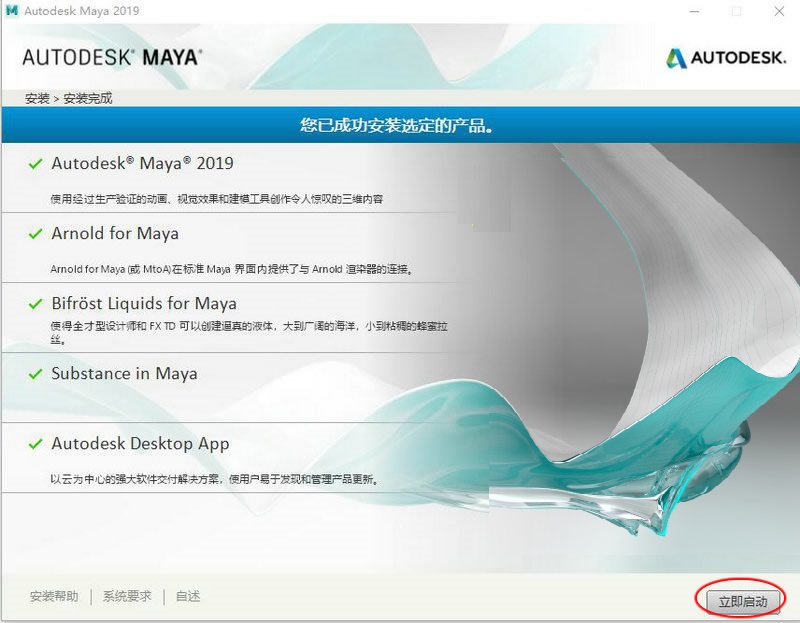The width and height of the screenshot is (800, 623).
Task: Select the Autodesk Maya 2019 product entry
Action: tap(143, 162)
